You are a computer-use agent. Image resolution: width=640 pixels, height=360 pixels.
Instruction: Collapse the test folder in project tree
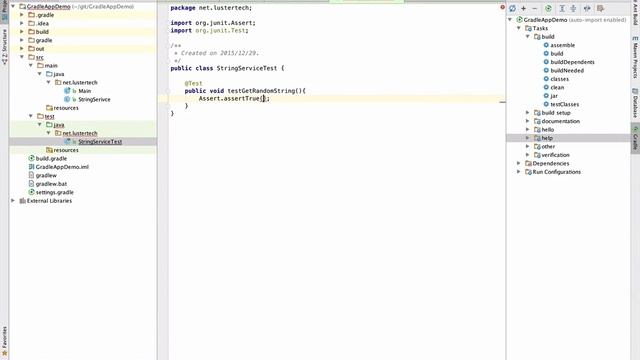pos(31,116)
